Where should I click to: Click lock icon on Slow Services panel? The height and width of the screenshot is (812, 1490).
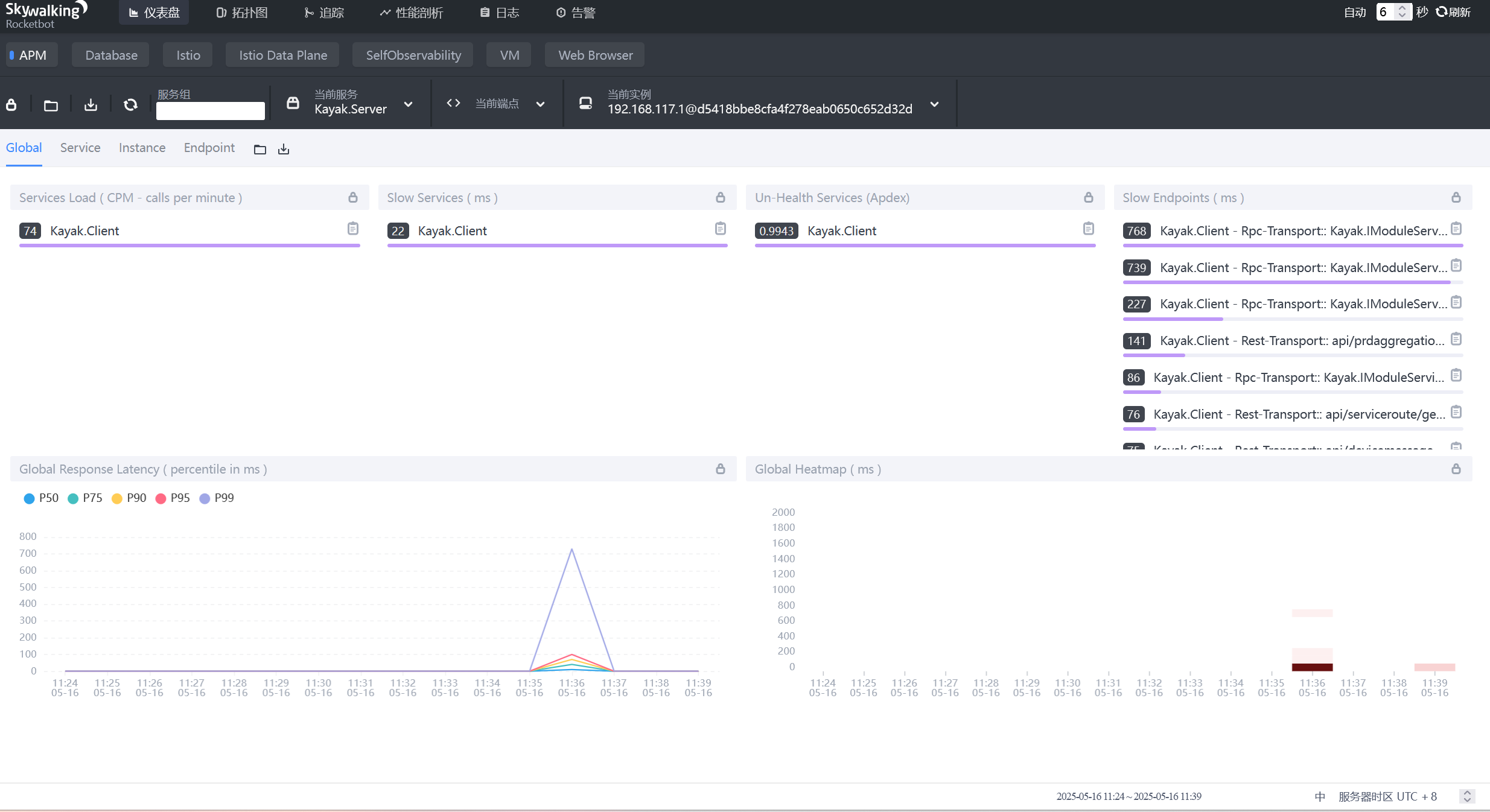[720, 197]
